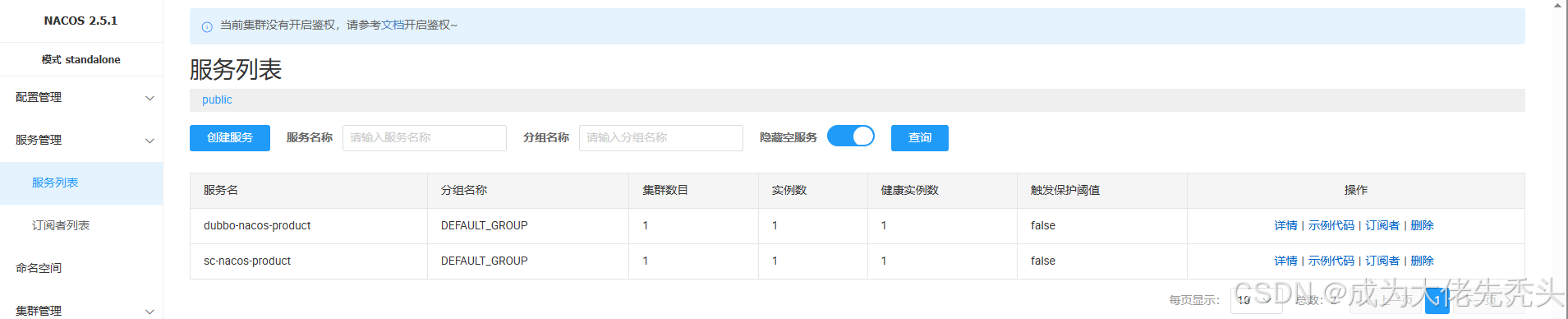Click the dubbo-nacos-product service name

[257, 225]
